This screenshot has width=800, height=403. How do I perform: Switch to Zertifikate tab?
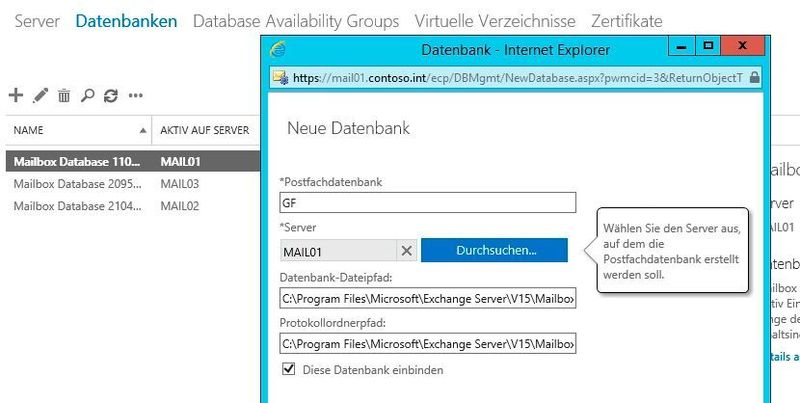tap(627, 21)
